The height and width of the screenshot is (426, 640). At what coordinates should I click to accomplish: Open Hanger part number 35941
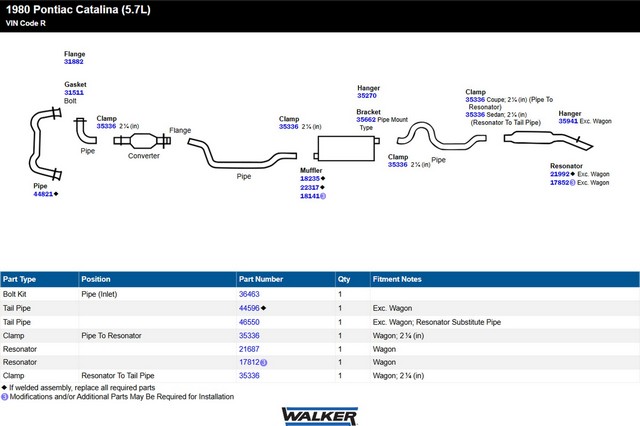[x=568, y=121]
